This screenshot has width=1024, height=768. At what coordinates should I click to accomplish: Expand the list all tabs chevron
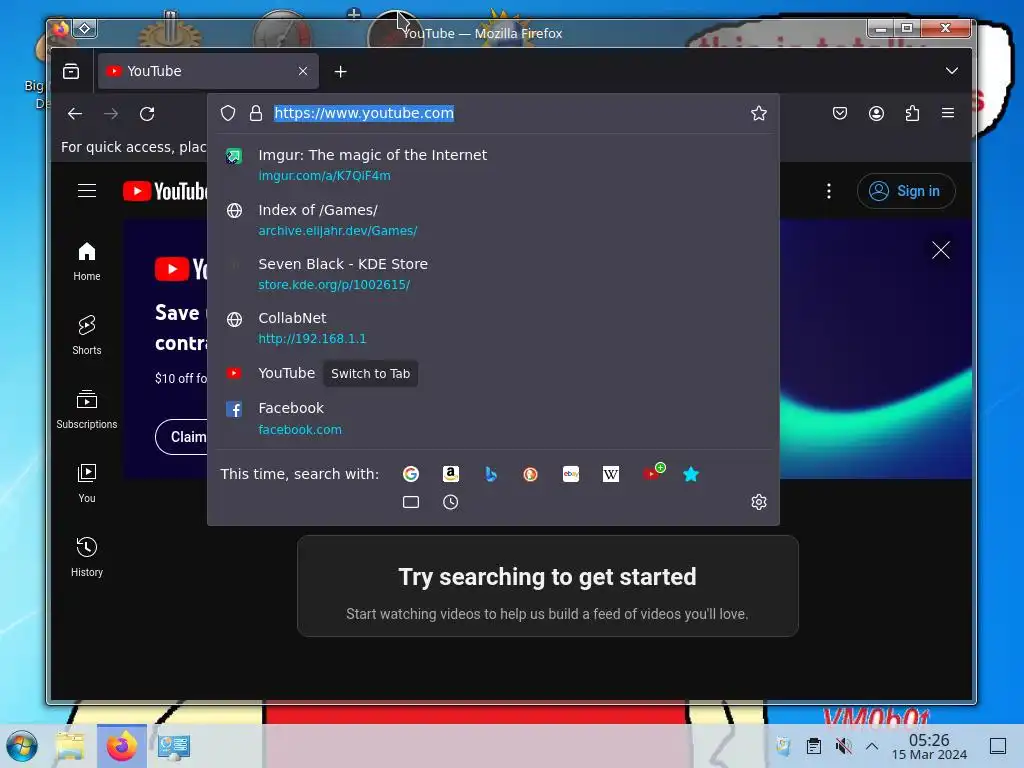click(x=952, y=71)
